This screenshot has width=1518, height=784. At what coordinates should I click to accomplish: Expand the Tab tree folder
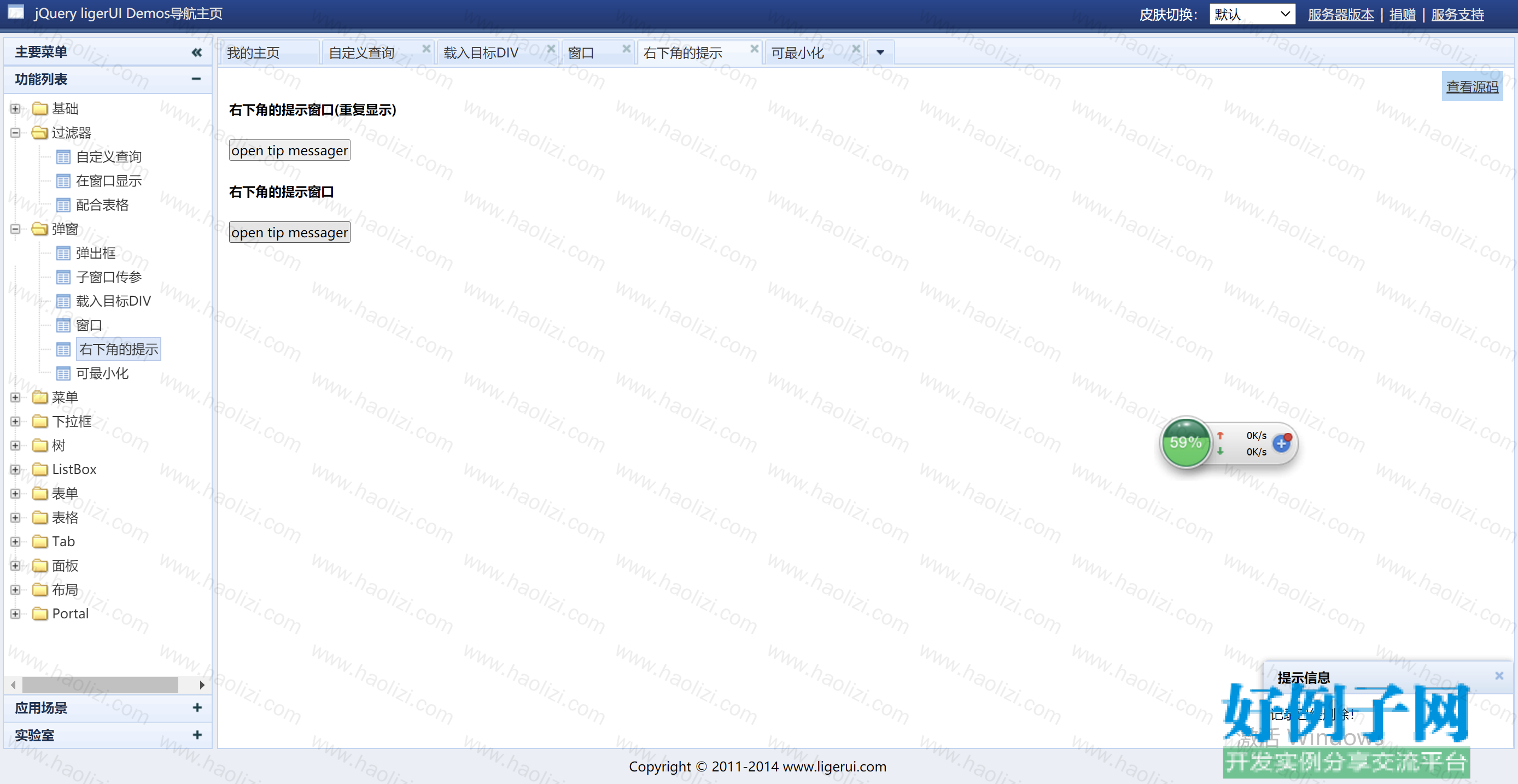point(15,541)
